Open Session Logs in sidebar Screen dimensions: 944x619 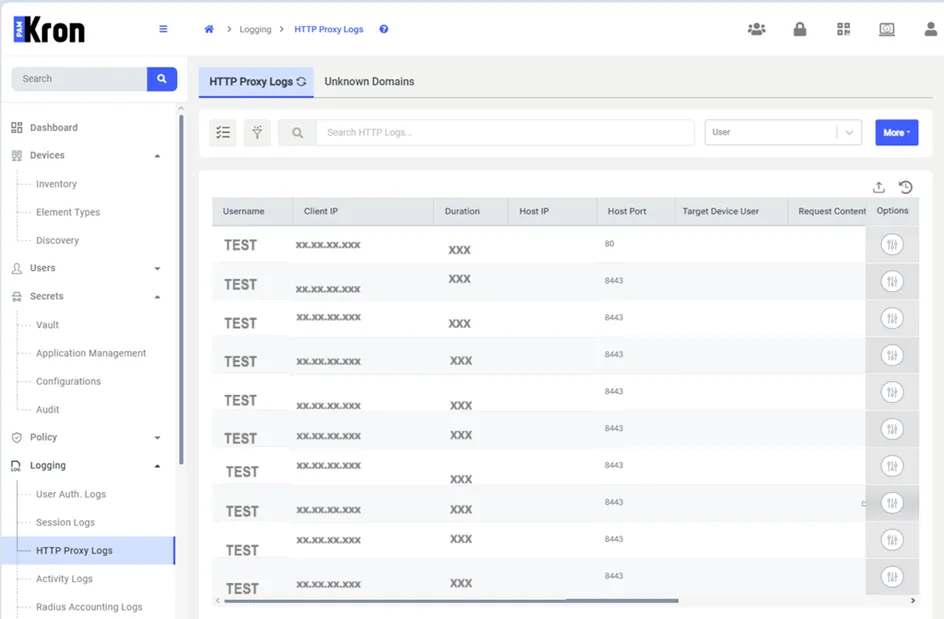point(65,522)
